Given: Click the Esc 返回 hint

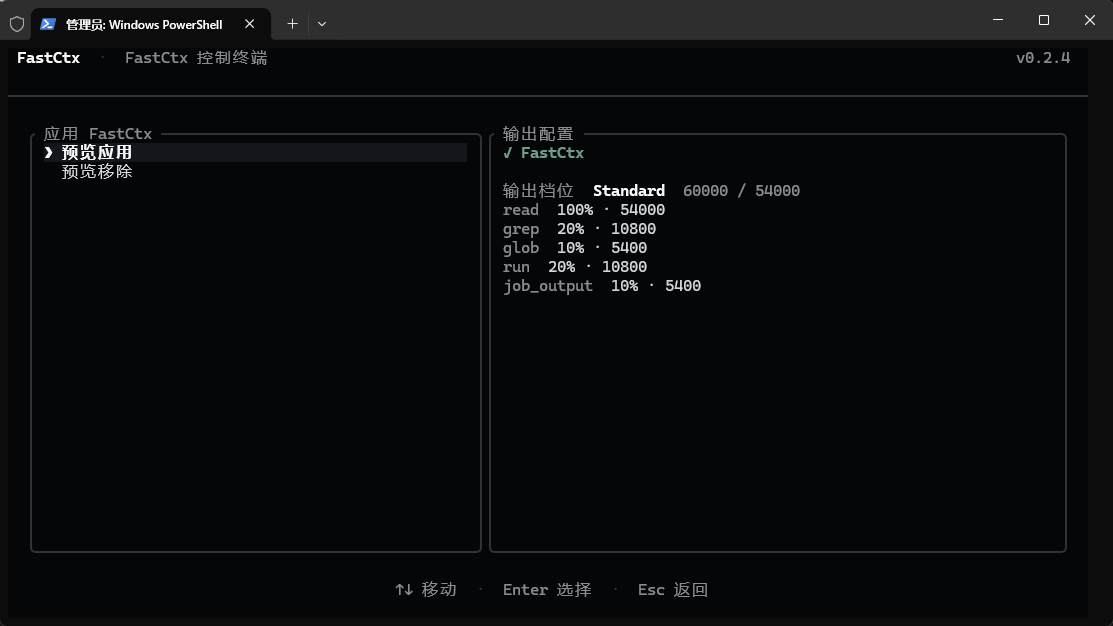Looking at the screenshot, I should pos(673,590).
